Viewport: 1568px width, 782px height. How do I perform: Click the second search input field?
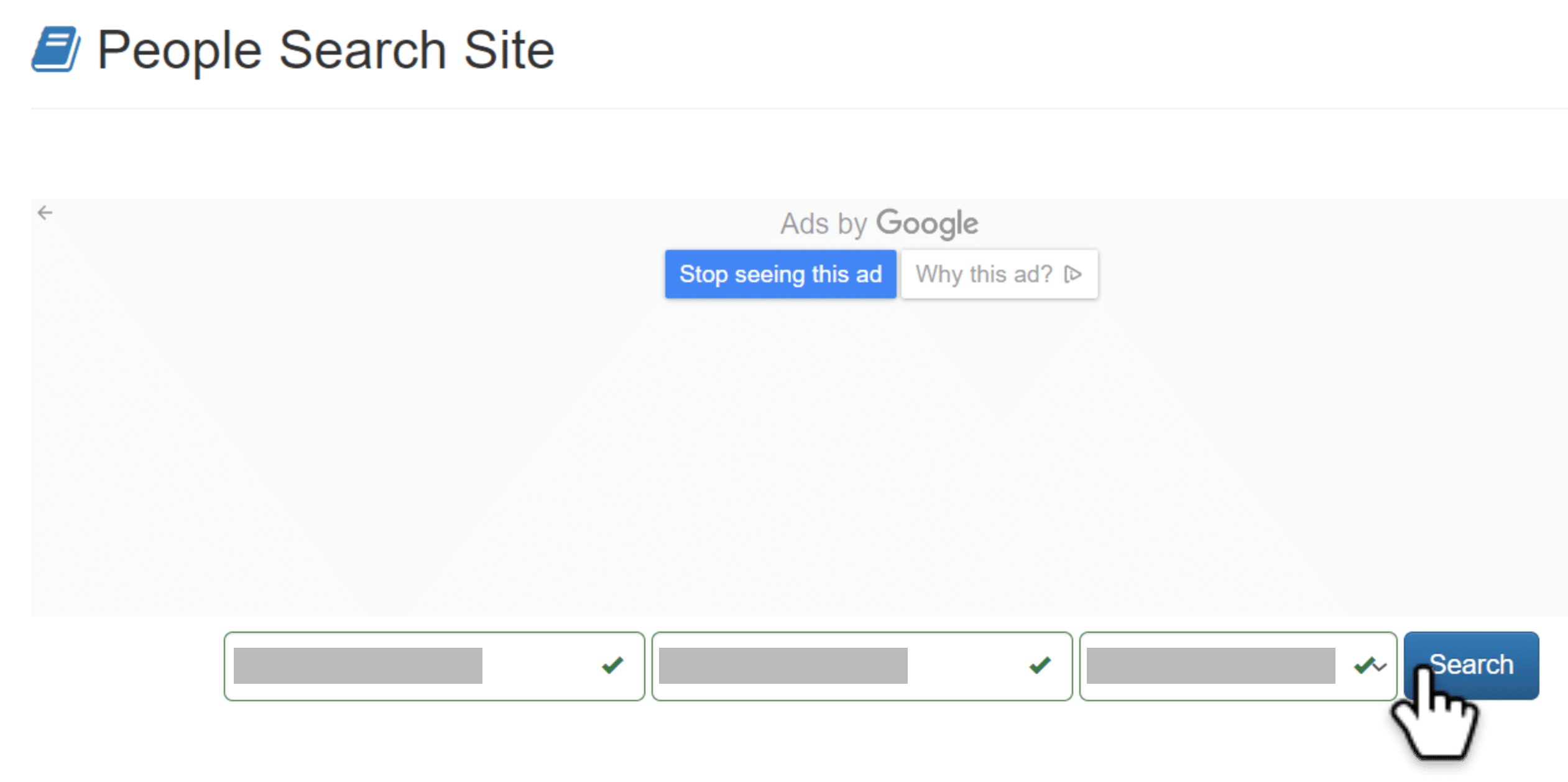click(862, 666)
